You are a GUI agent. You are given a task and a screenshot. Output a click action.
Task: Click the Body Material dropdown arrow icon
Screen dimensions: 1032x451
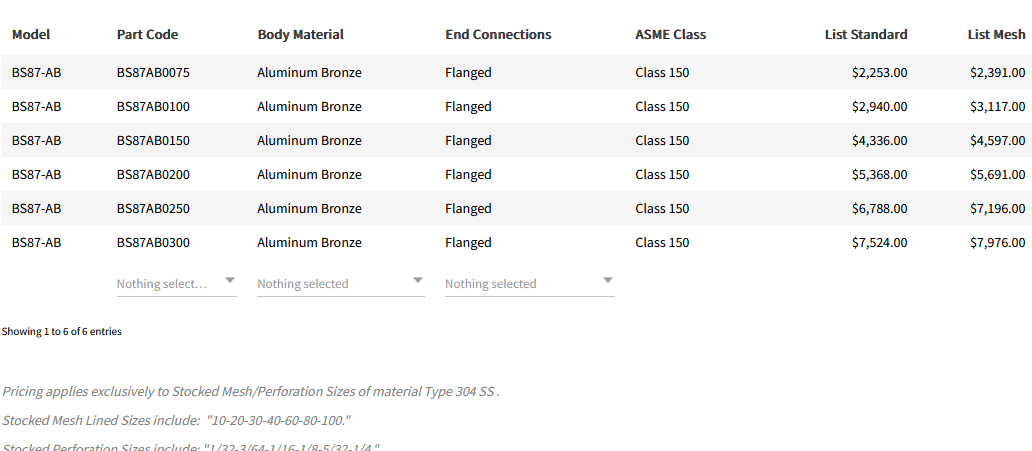(x=418, y=281)
